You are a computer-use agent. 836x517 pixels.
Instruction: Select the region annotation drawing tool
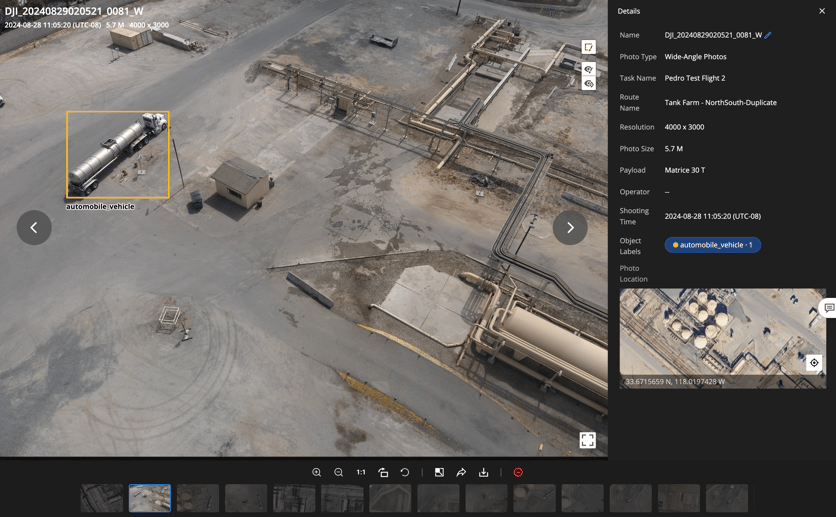point(589,47)
